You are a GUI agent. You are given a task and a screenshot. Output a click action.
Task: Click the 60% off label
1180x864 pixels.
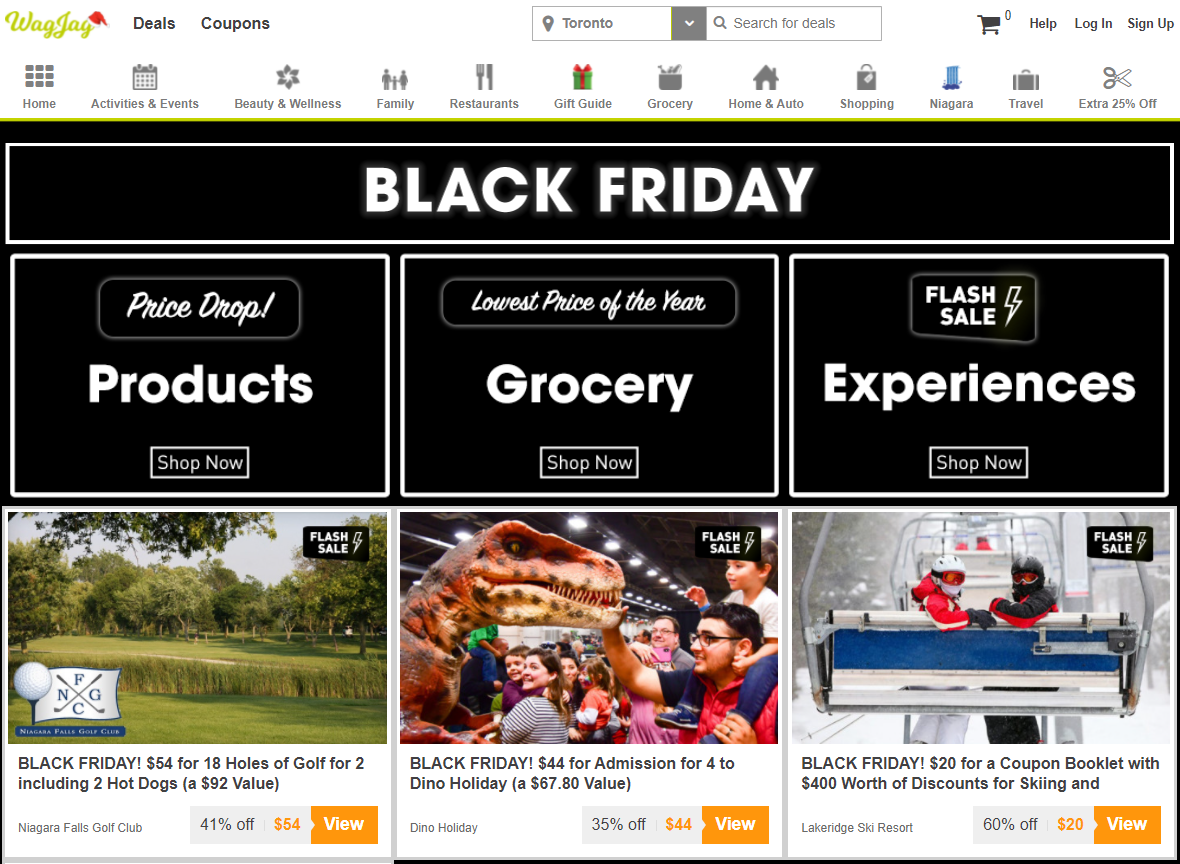(x=1010, y=824)
